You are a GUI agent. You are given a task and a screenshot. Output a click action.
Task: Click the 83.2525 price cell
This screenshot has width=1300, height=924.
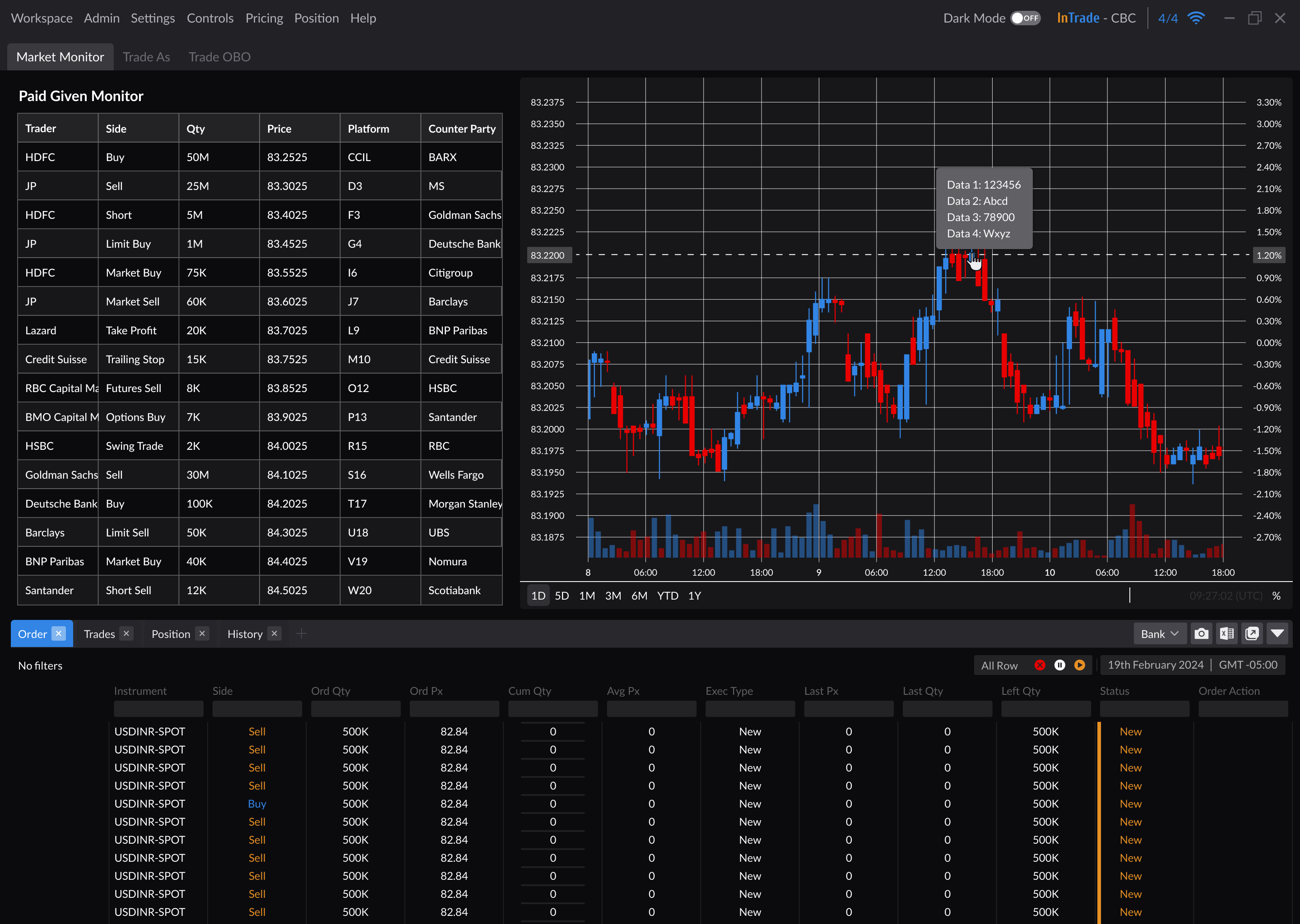300,157
